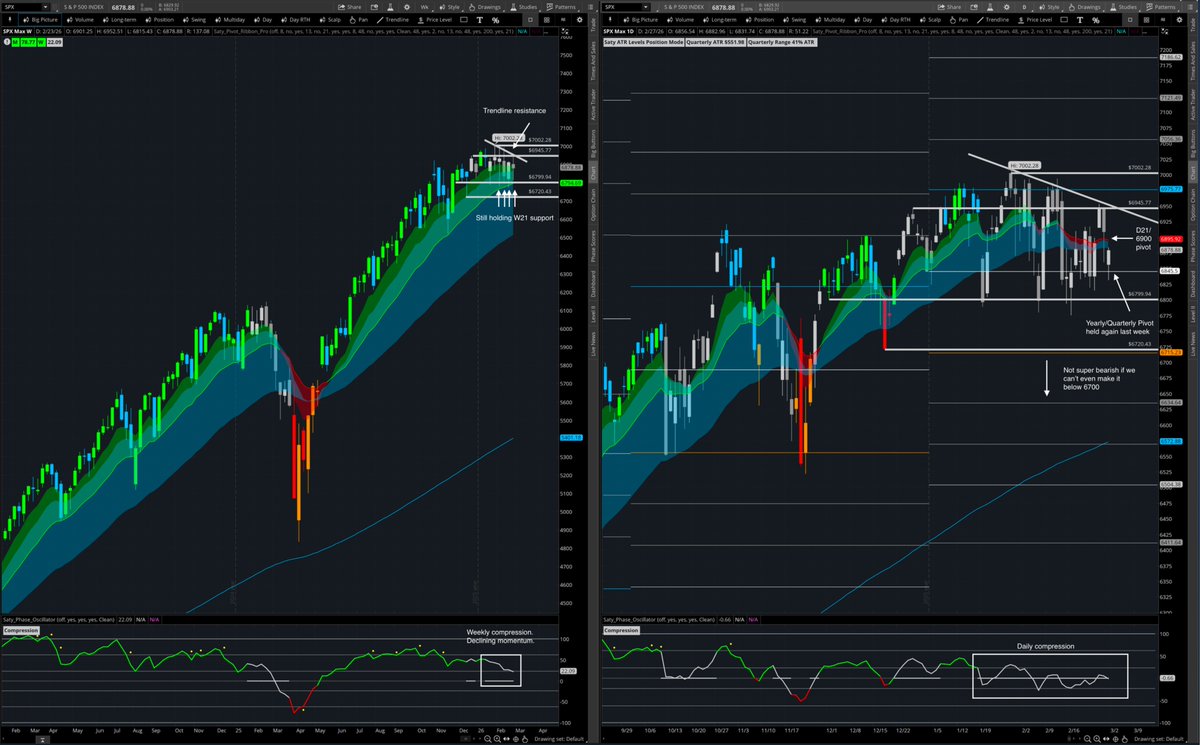Toggle Compression label in right oscillator panel
The height and width of the screenshot is (745, 1200).
(621, 631)
